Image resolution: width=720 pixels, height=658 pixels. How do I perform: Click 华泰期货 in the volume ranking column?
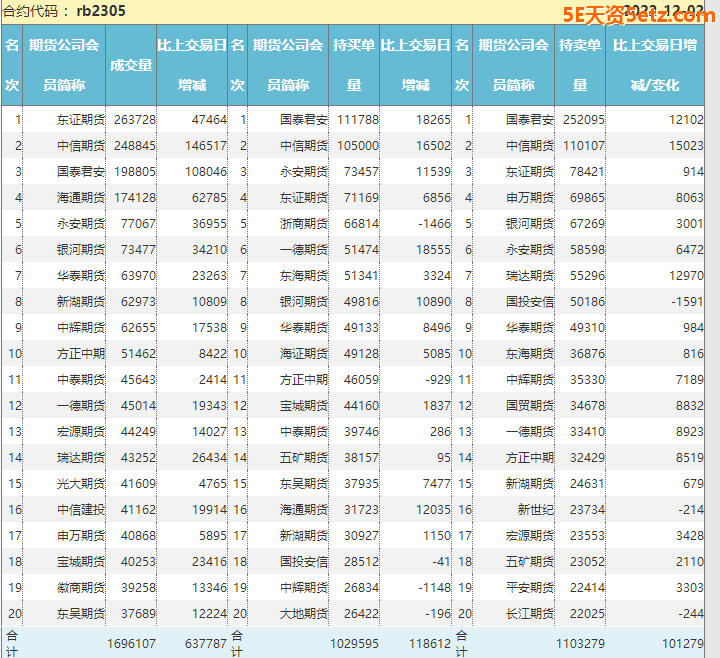tap(81, 276)
